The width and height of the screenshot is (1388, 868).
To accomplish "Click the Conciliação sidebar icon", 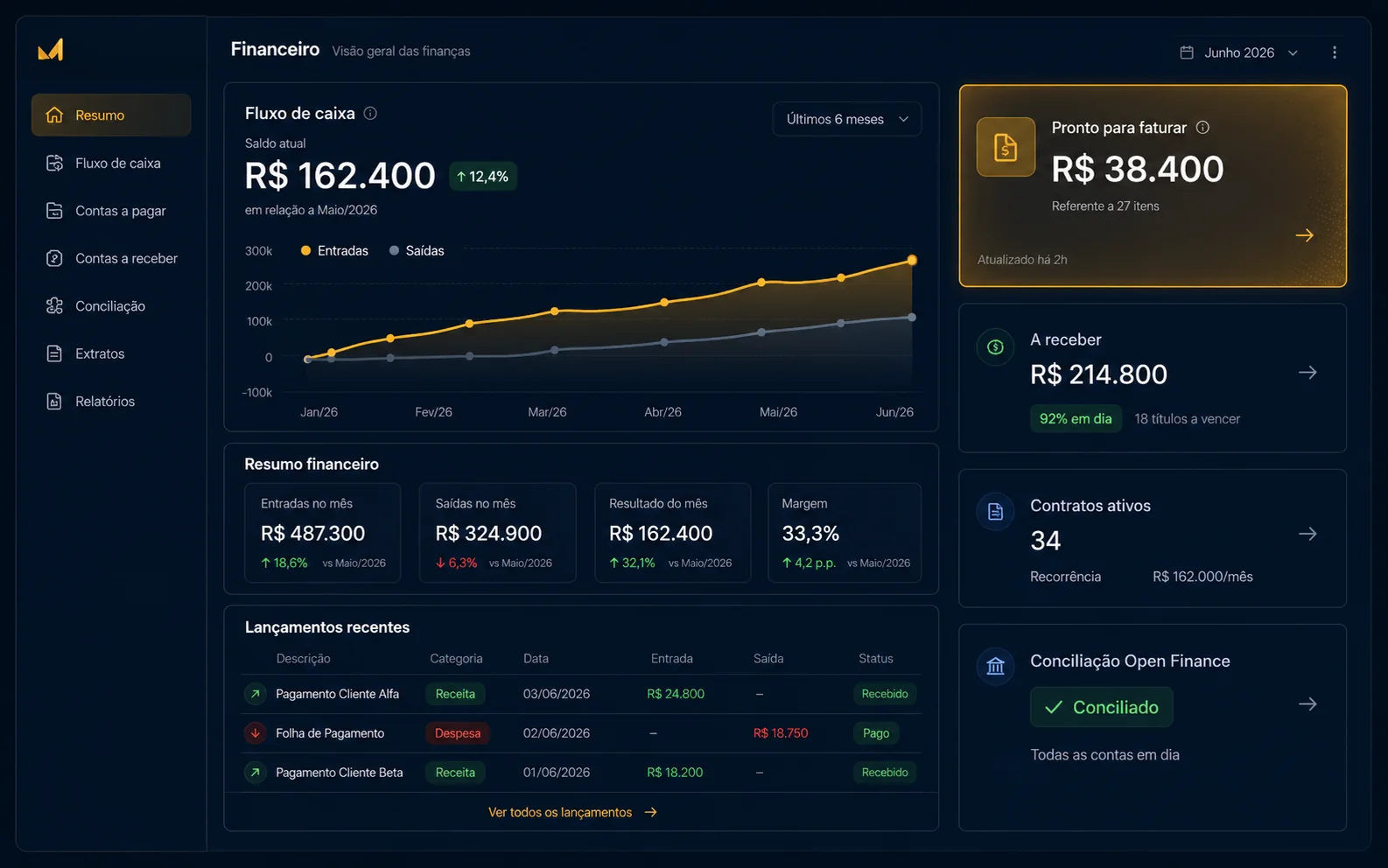I will pyautogui.click(x=54, y=306).
